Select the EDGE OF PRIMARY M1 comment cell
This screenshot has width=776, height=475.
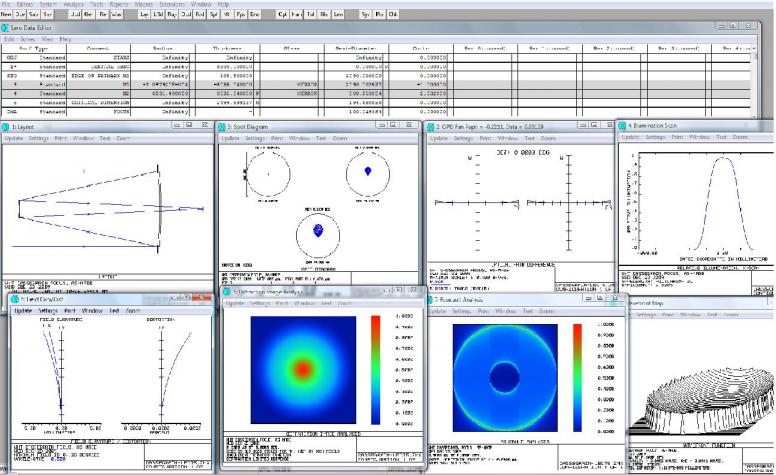click(x=98, y=76)
